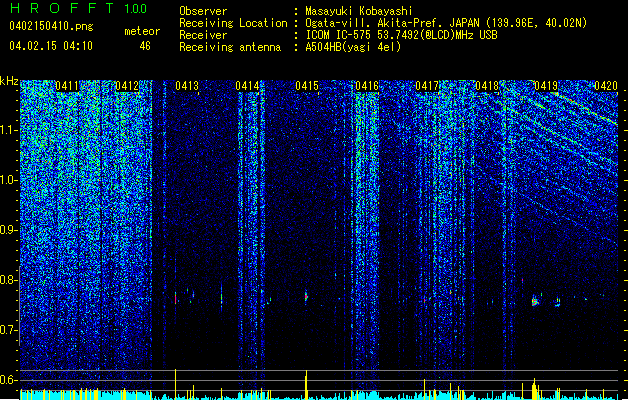Click the tall yellow amplitude spike below 0415
The height and width of the screenshot is (400, 629).
coord(306,384)
